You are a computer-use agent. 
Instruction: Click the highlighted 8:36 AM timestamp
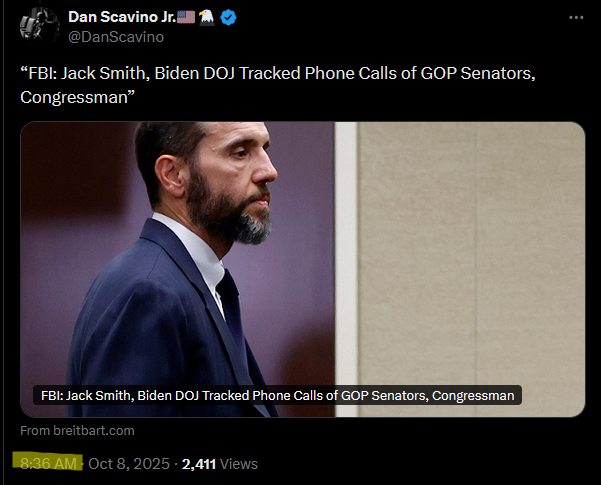(48, 464)
